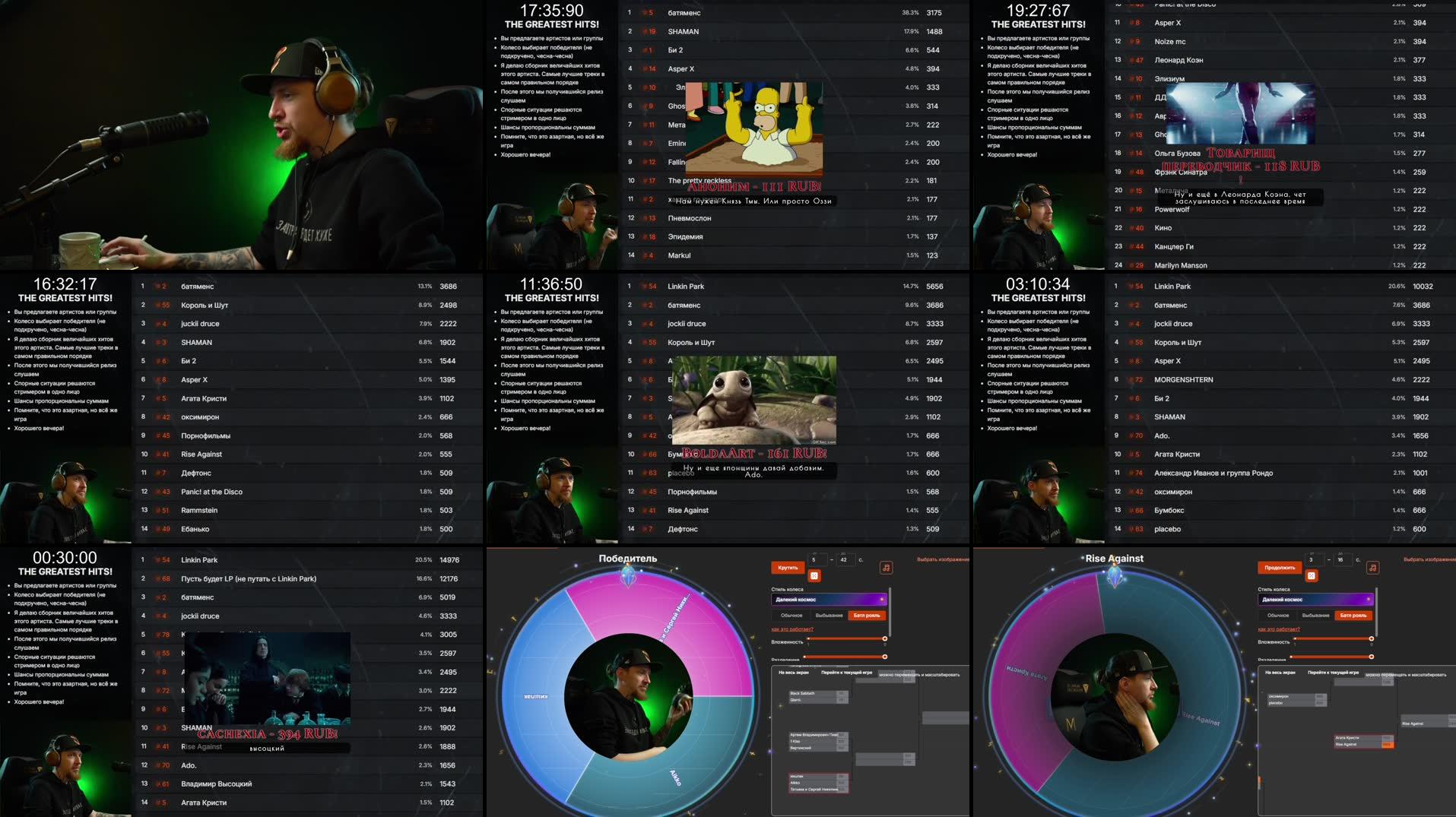Select the Обычное wheel mode
Image resolution: width=1456 pixels, height=817 pixels.
click(x=791, y=616)
